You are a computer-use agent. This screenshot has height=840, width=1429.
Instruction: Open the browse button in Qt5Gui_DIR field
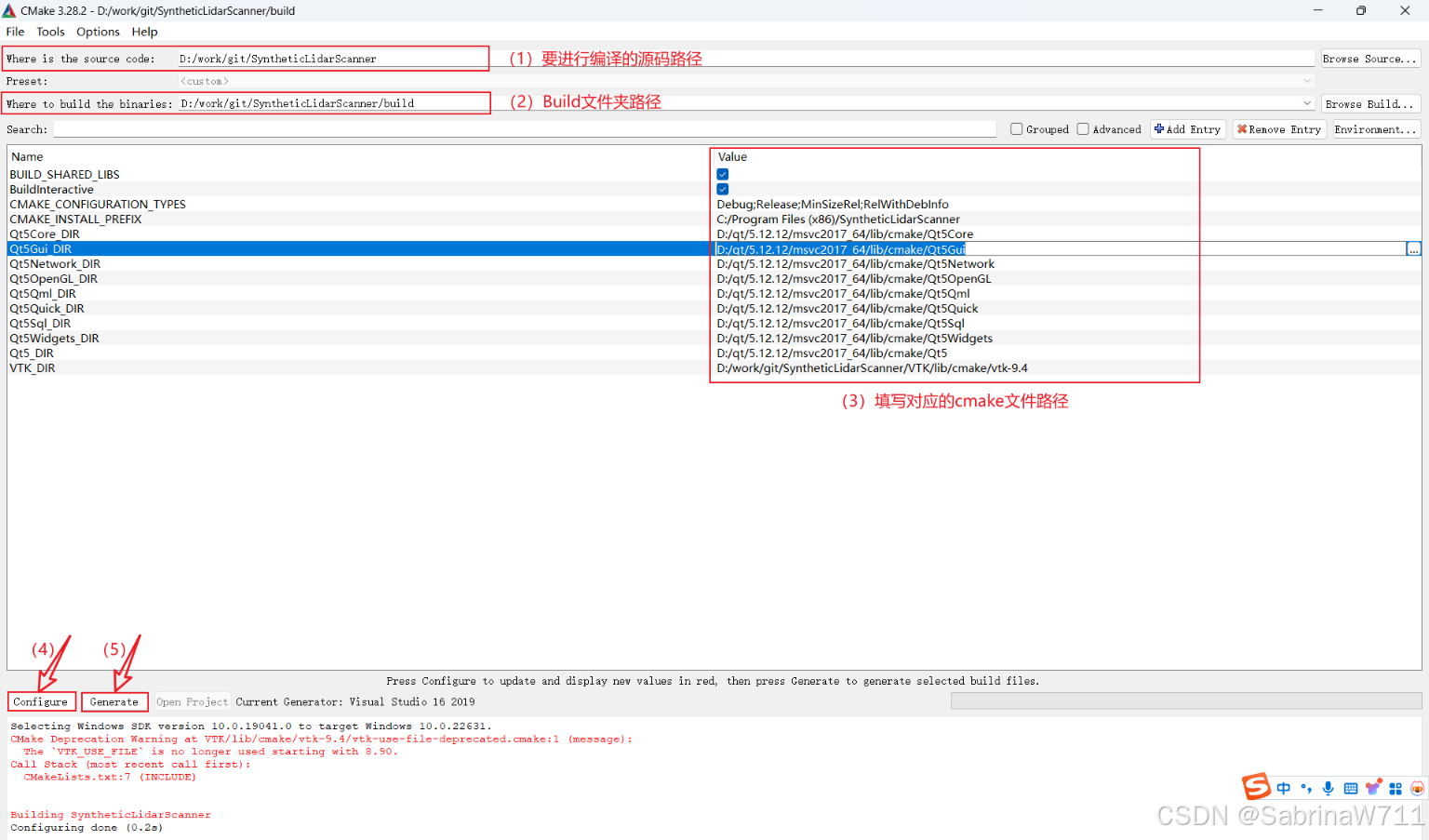pos(1414,248)
